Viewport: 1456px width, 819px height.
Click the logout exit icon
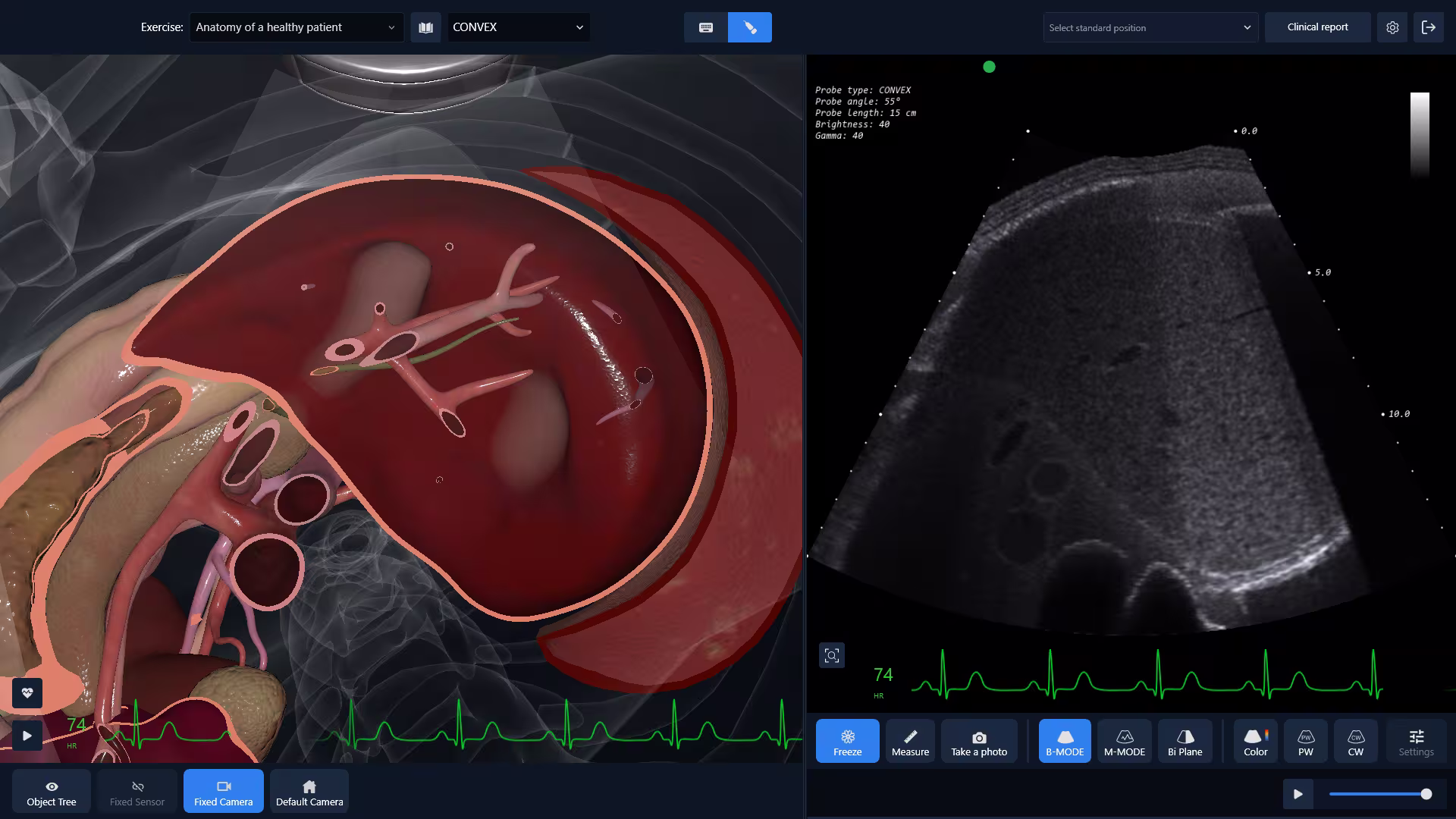(1429, 27)
